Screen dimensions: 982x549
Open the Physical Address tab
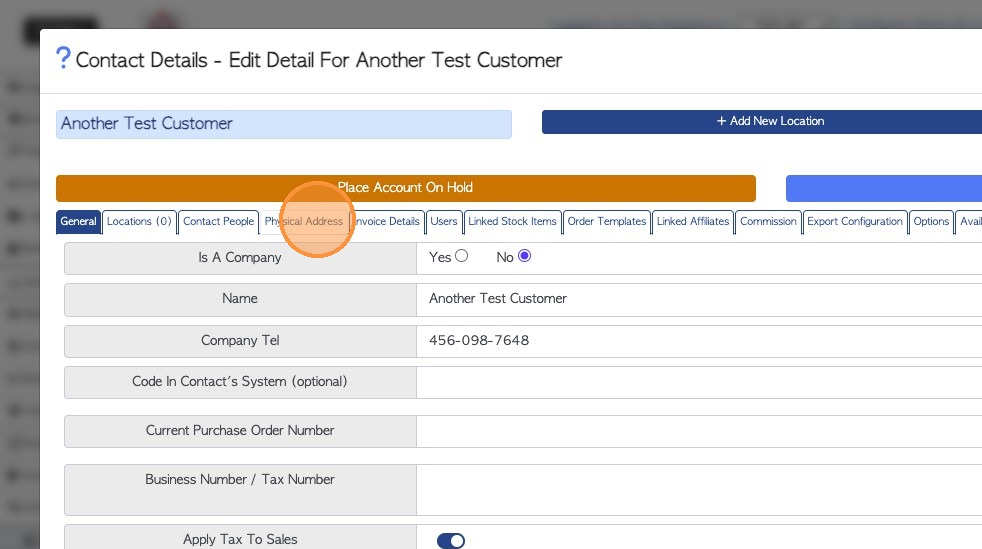tap(304, 222)
